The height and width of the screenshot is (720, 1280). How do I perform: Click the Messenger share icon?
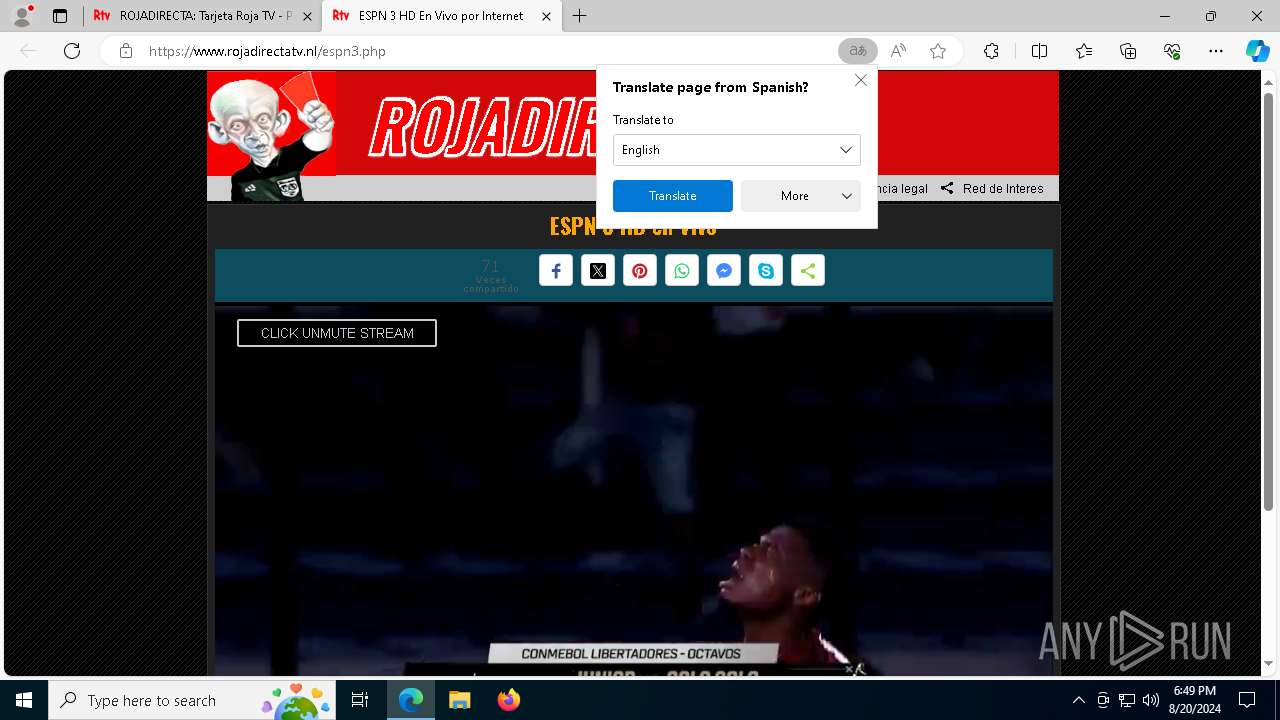click(724, 271)
